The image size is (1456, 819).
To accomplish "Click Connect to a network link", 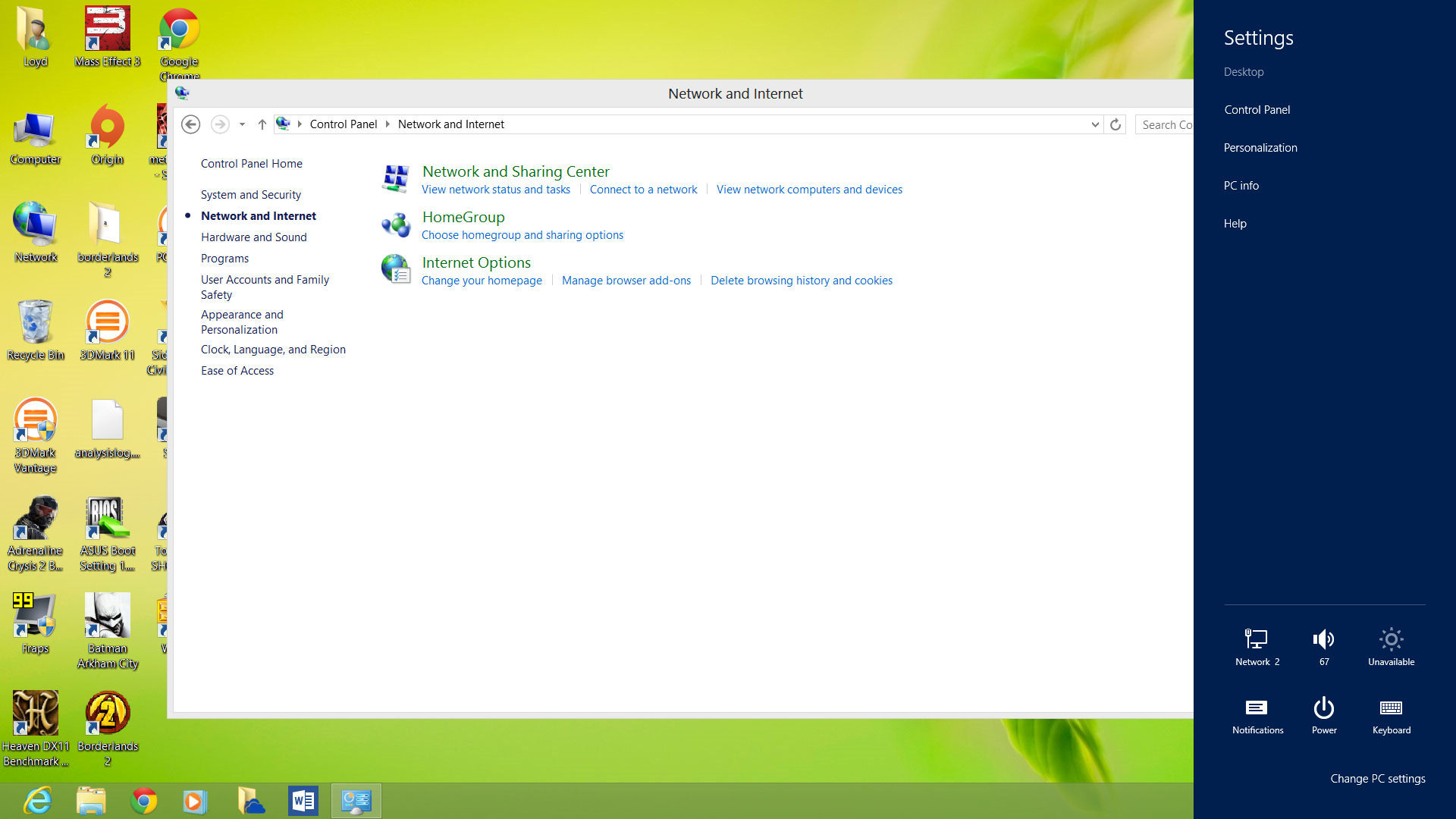I will [x=643, y=190].
